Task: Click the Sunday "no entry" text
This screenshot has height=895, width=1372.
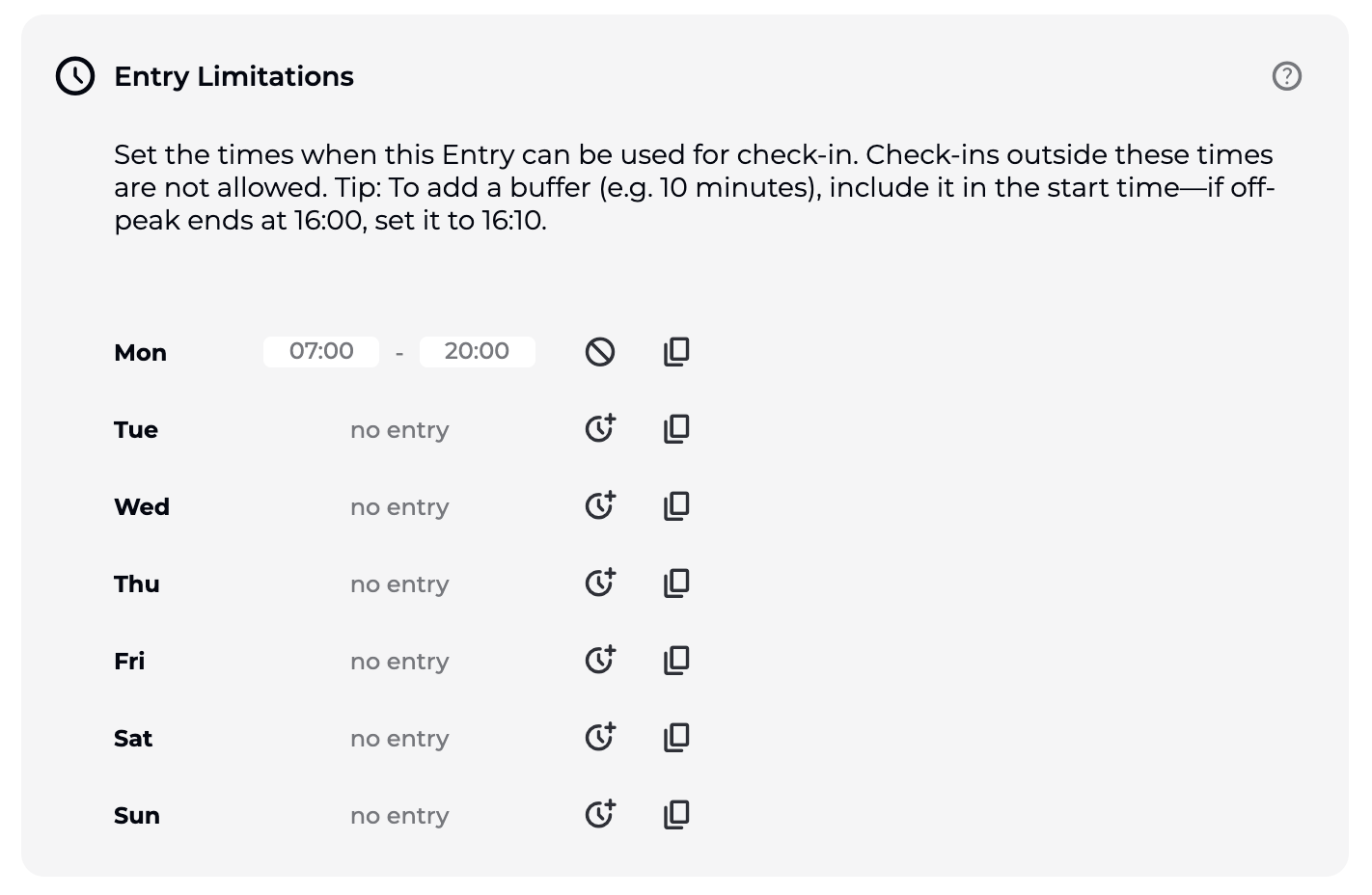Action: coord(399,816)
